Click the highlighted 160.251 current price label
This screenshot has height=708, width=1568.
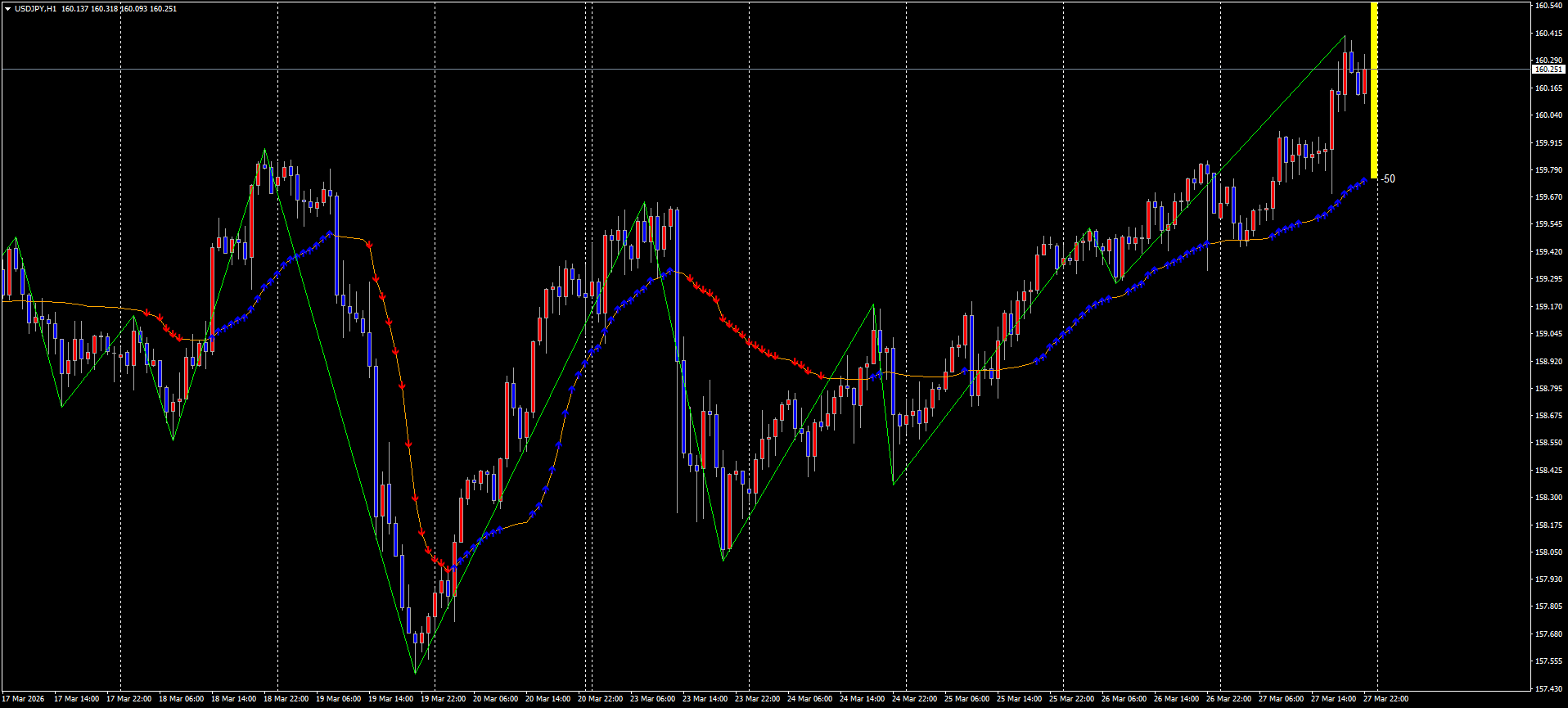pos(1548,70)
